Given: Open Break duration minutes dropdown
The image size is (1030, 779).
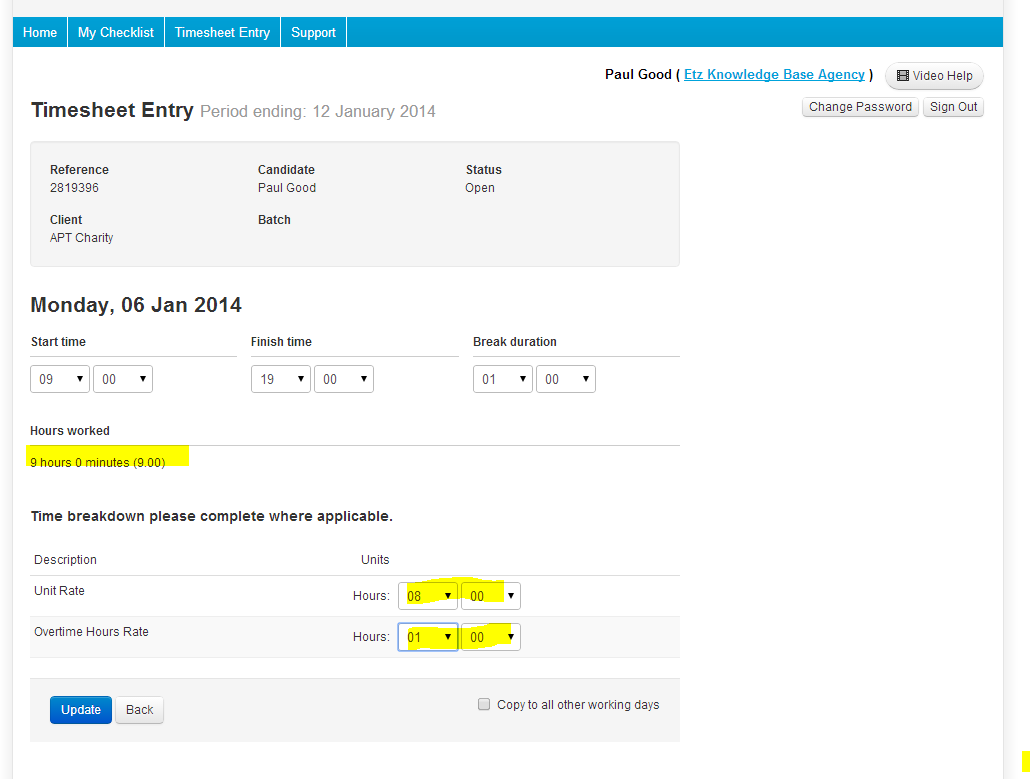Looking at the screenshot, I should [566, 379].
